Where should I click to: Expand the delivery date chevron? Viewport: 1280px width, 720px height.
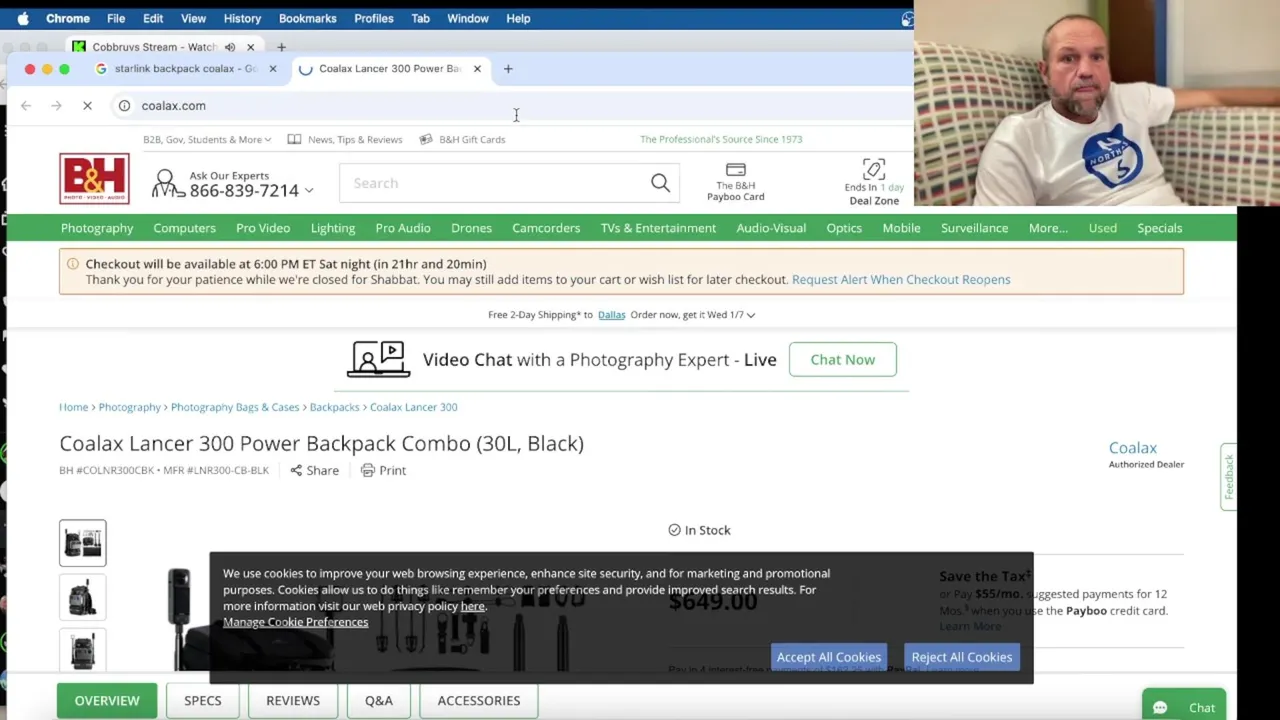751,315
